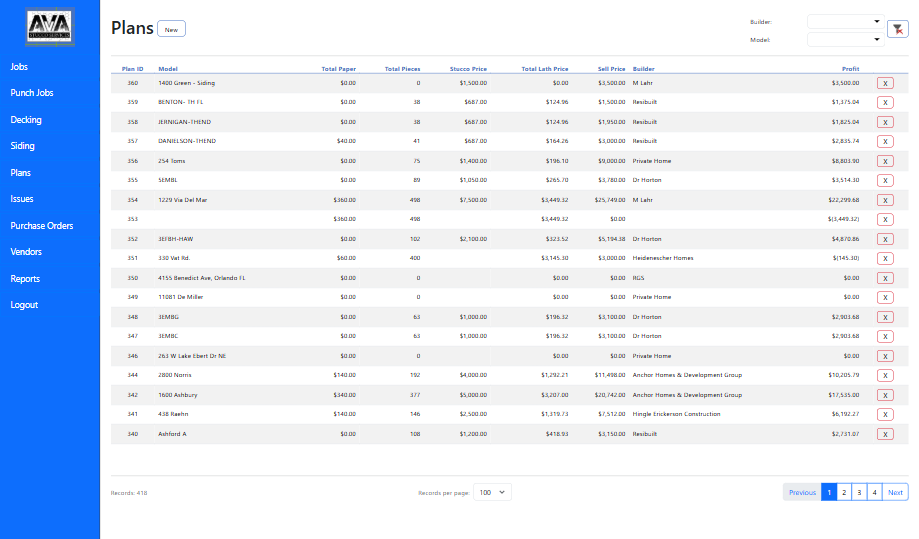
Task: Sort table by Sell Price column
Action: click(x=611, y=69)
